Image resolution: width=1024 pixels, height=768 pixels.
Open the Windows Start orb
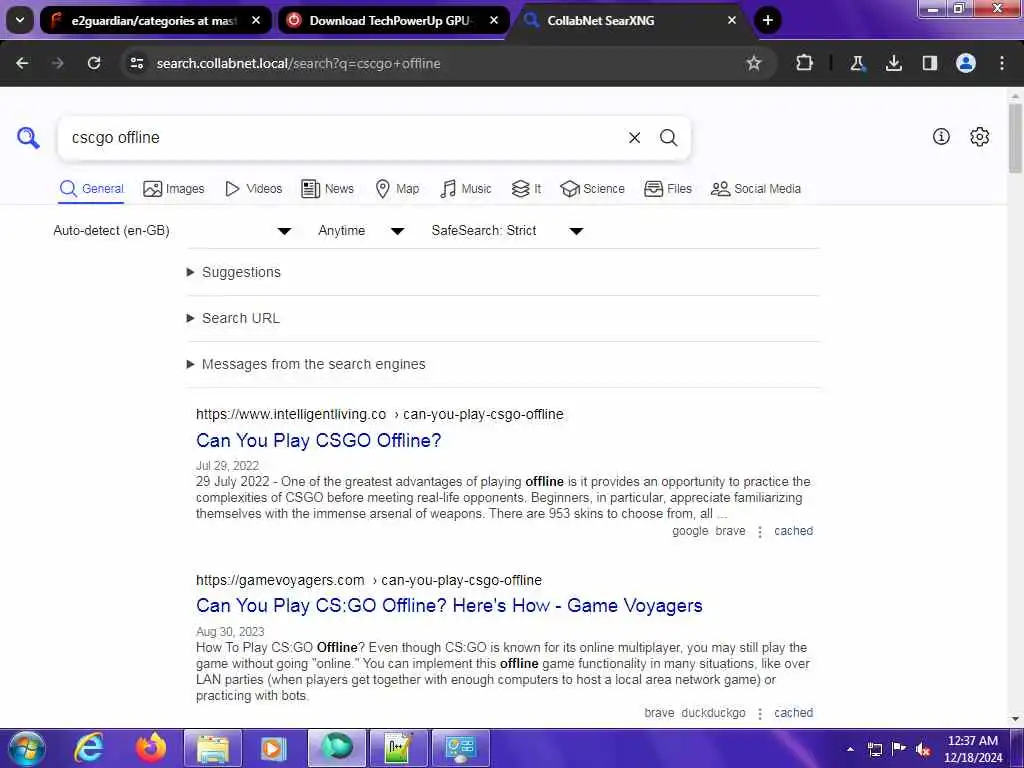click(x=26, y=748)
